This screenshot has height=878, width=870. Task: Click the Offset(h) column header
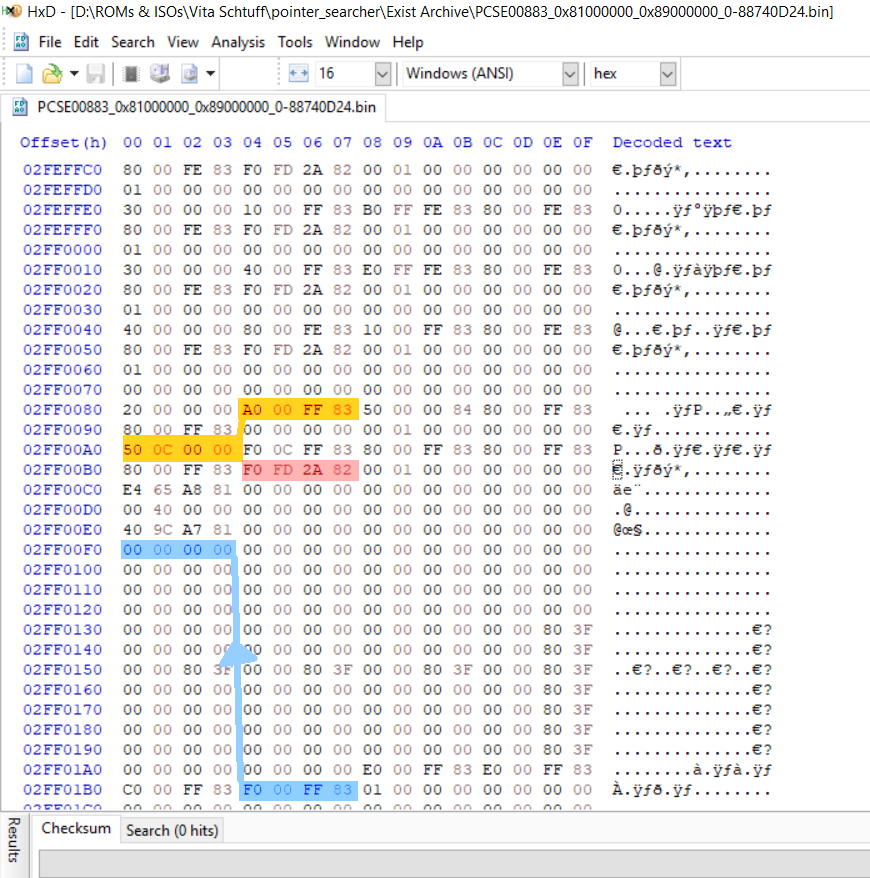pos(63,142)
